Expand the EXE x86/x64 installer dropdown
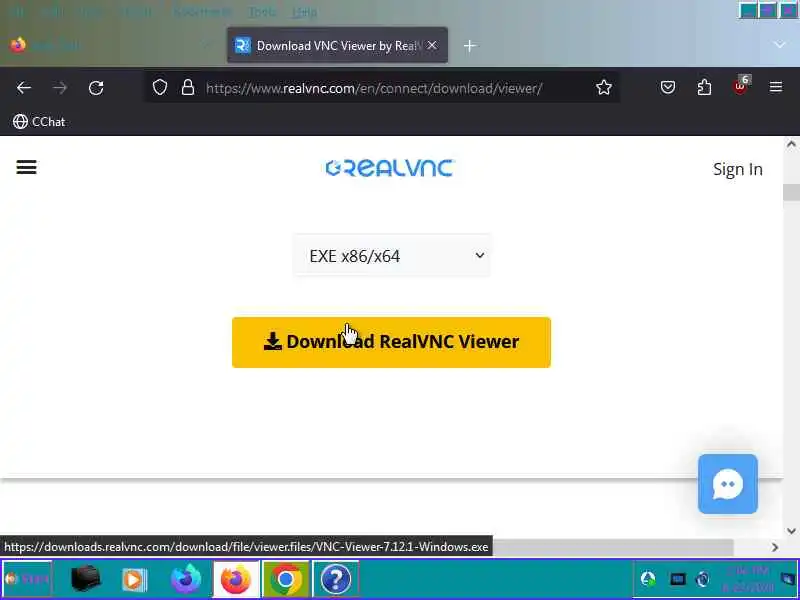 tap(392, 256)
